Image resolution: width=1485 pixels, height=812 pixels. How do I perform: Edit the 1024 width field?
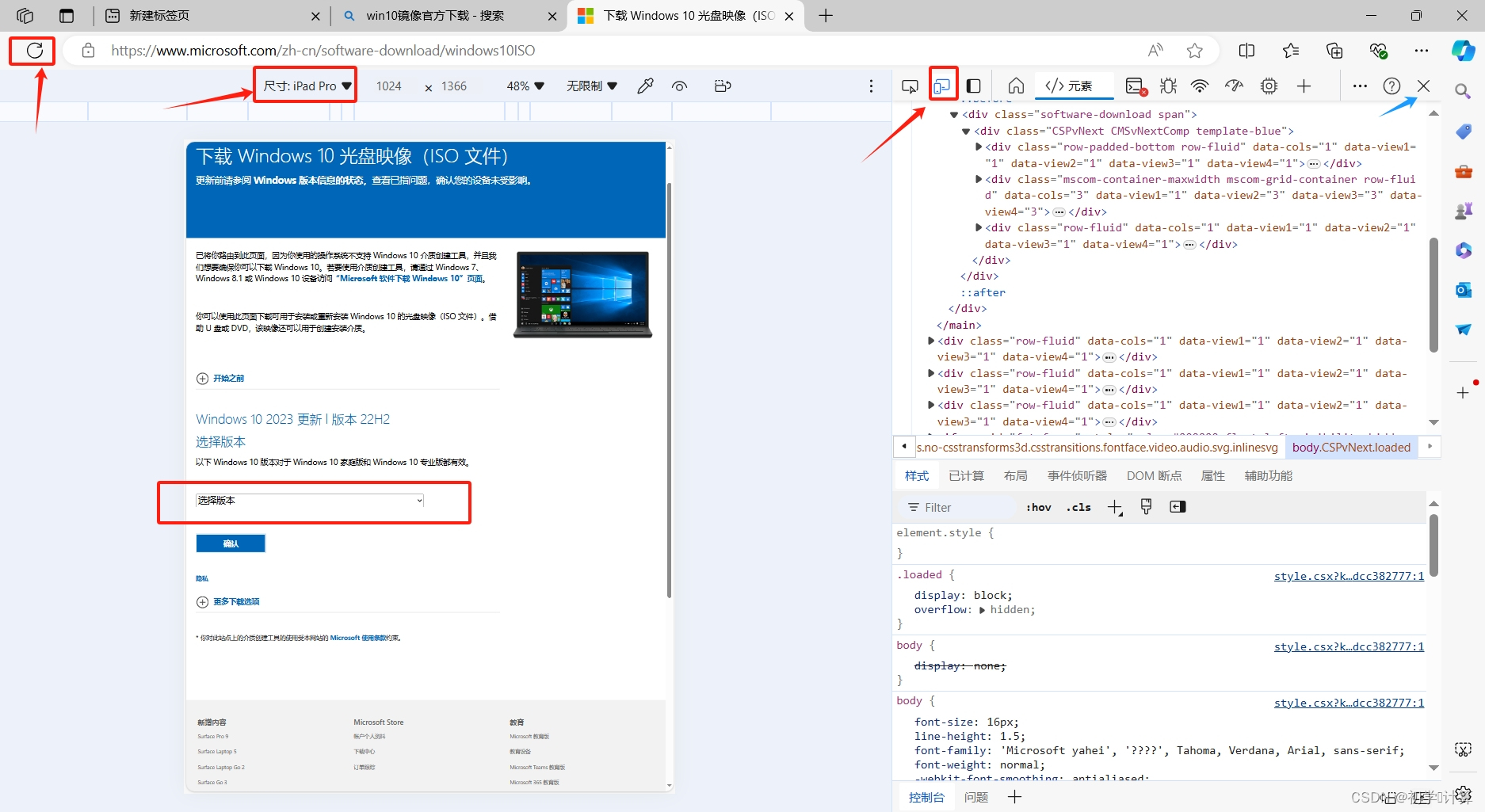coord(389,86)
